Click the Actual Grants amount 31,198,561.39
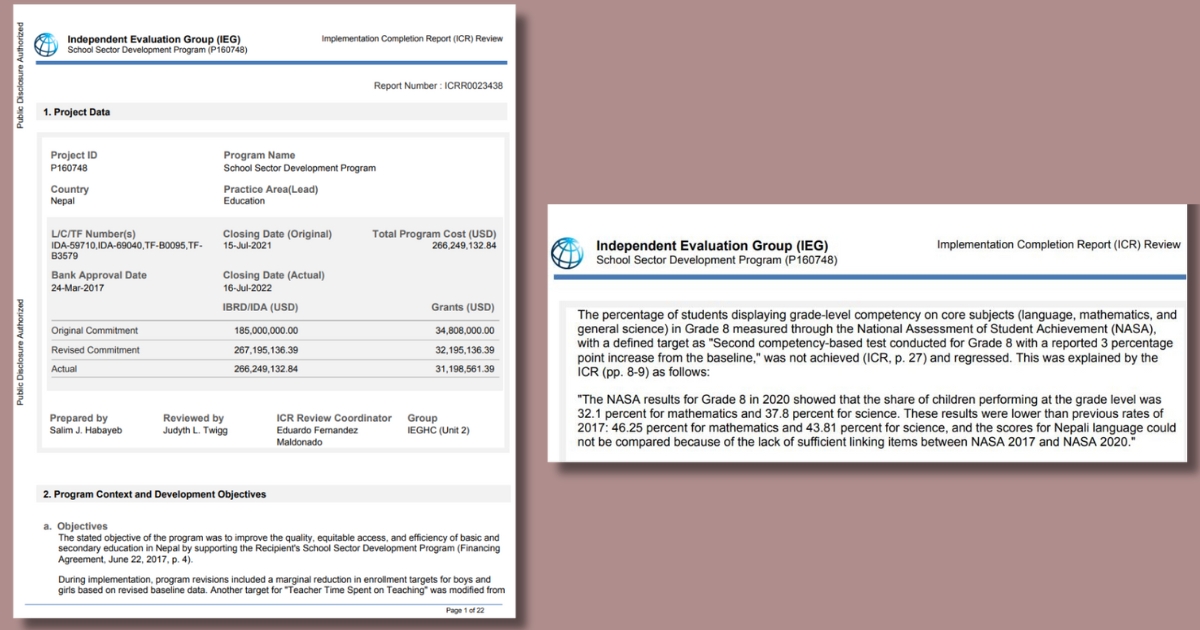1200x630 pixels. (461, 370)
